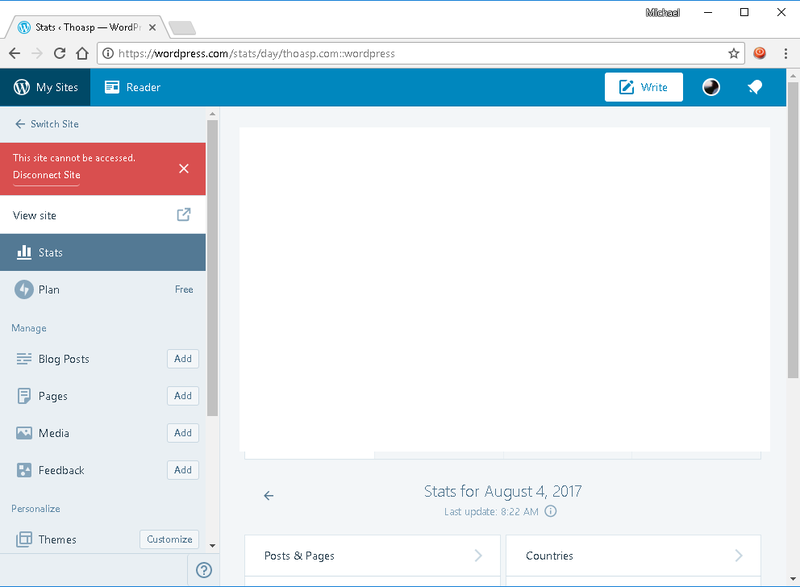Dismiss the red site error notice
800x587 pixels.
coord(183,168)
